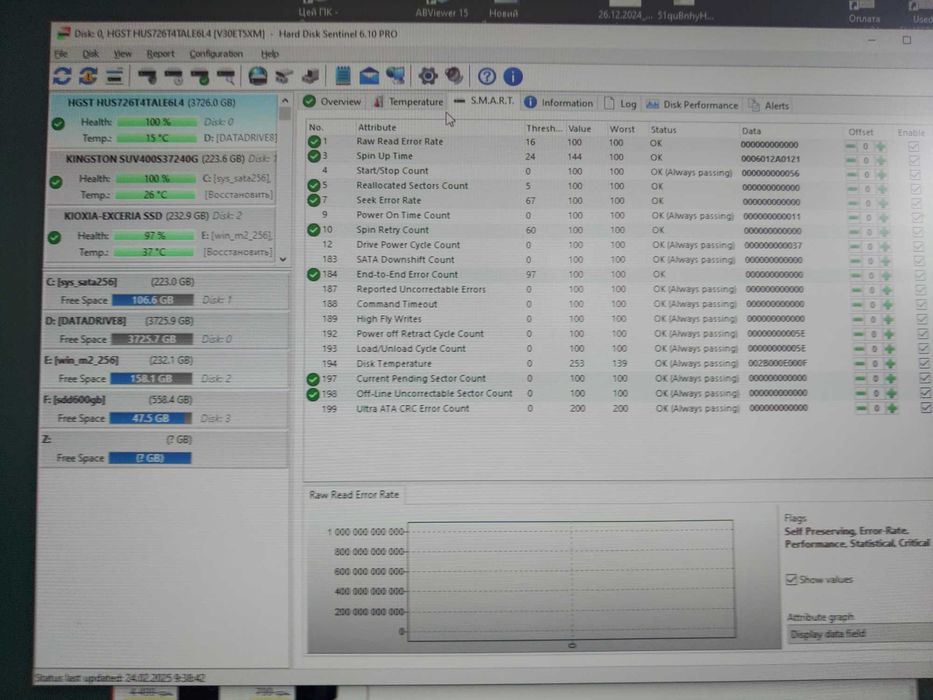Click the C: sys_sata256 free space bar
Screen dimensions: 933x700
152,300
